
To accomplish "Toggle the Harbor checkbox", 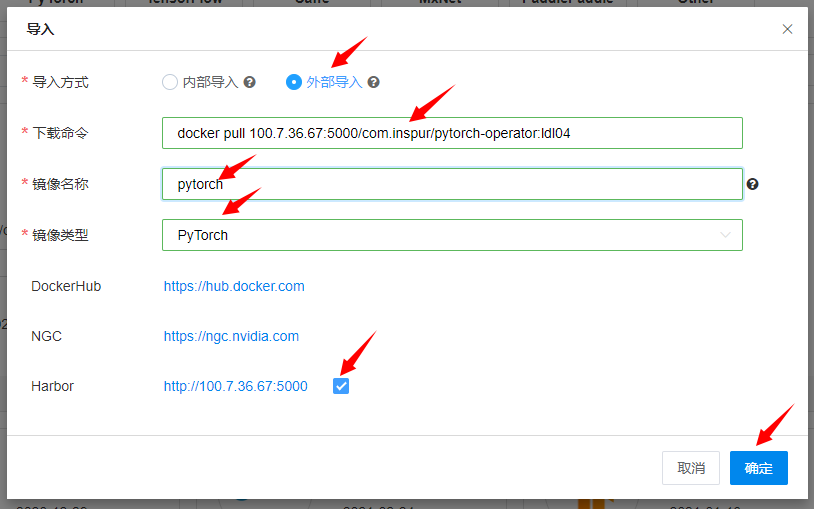I will pyautogui.click(x=341, y=386).
